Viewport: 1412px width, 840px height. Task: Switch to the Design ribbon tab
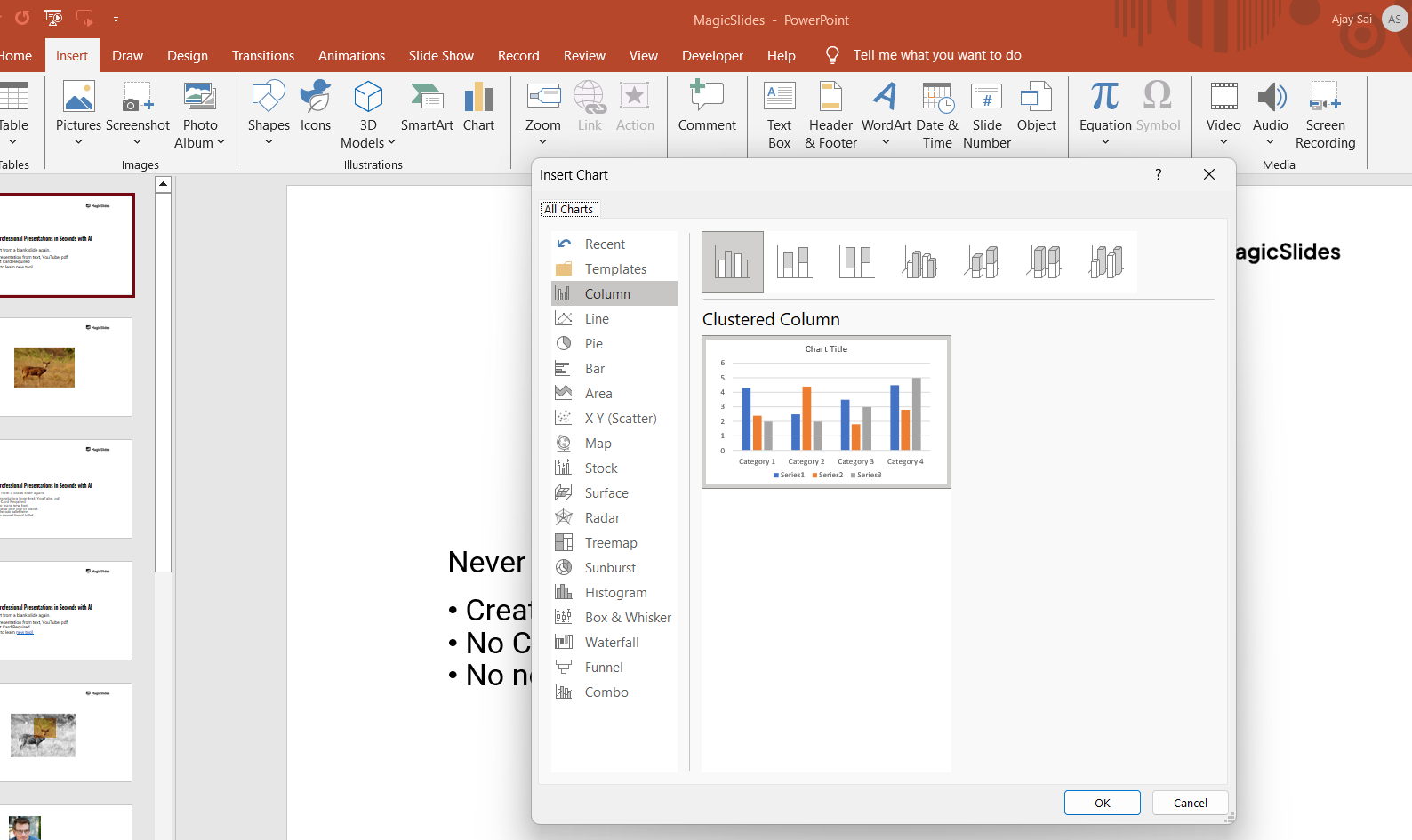(x=188, y=55)
